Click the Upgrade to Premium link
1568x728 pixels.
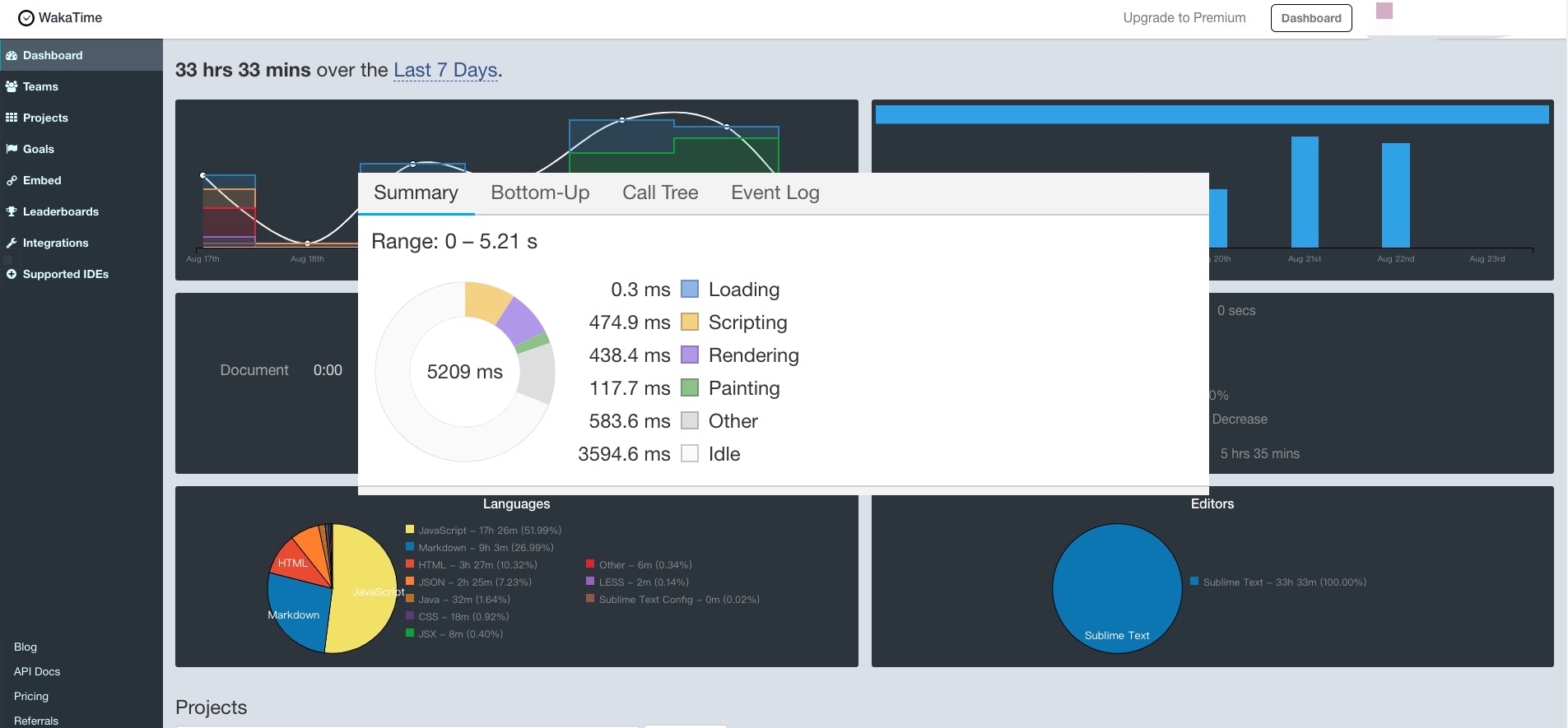tap(1184, 18)
